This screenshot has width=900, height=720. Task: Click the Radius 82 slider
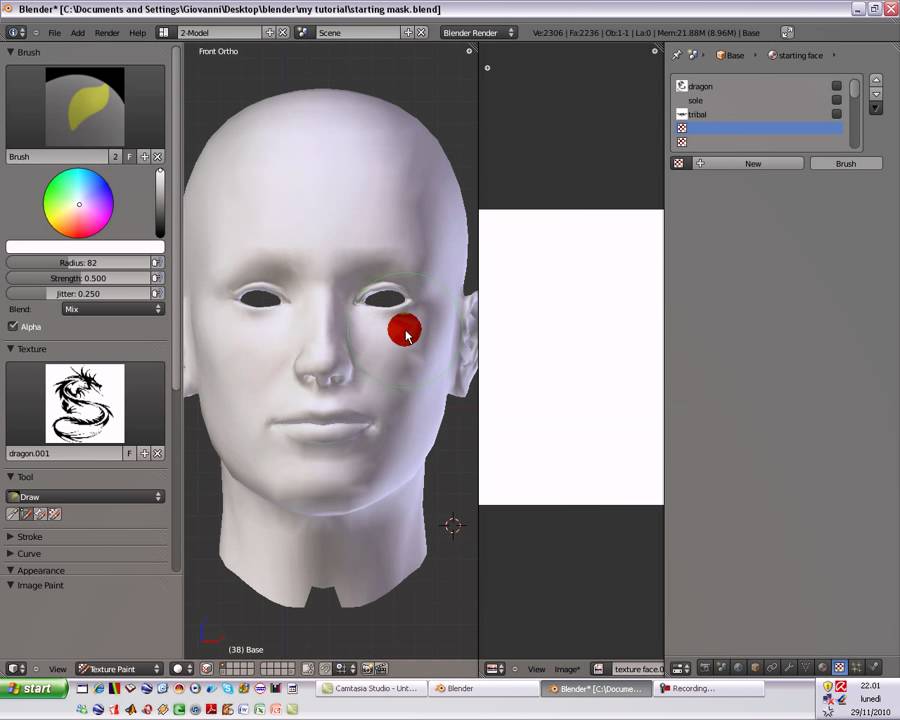pyautogui.click(x=78, y=262)
